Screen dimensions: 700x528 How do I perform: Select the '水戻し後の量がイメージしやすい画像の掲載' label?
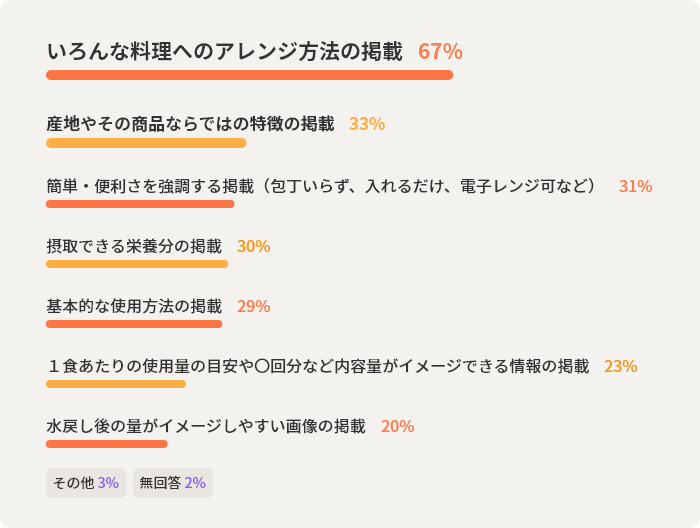click(206, 426)
